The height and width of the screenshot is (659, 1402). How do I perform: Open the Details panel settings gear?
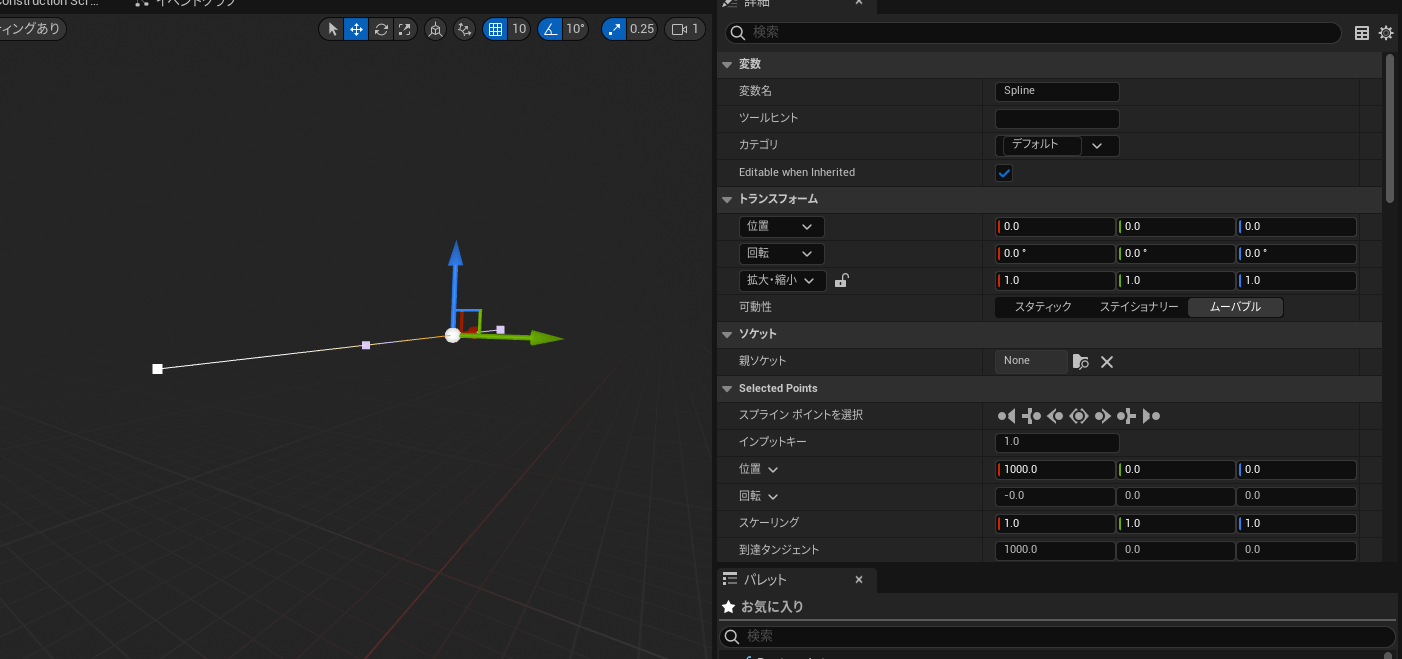click(x=1386, y=32)
